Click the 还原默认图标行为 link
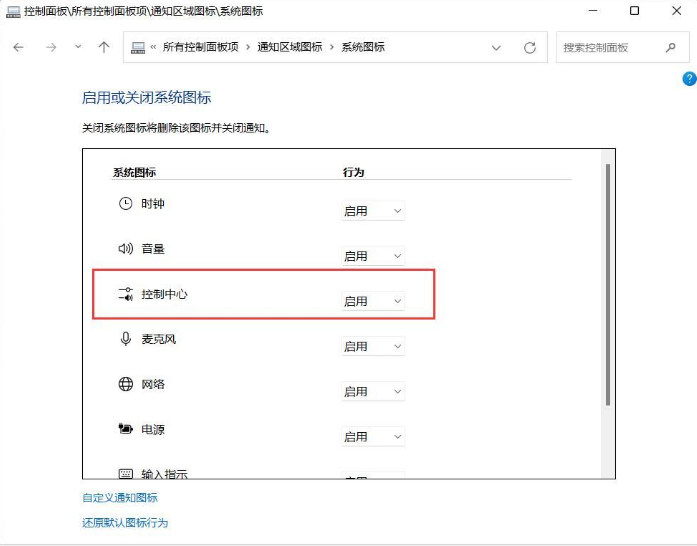The height and width of the screenshot is (546, 697). (x=125, y=522)
